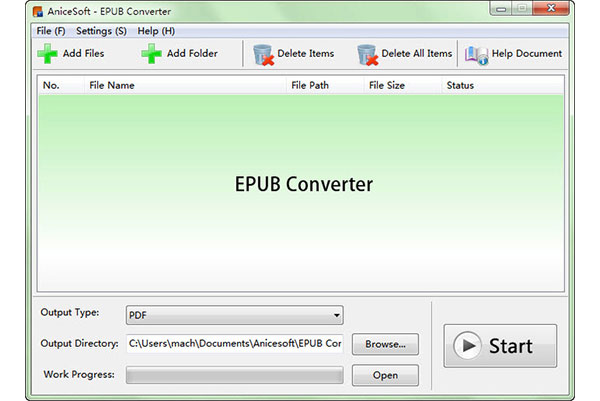Click the Work Progress: label
The image size is (600, 401).
(x=79, y=374)
